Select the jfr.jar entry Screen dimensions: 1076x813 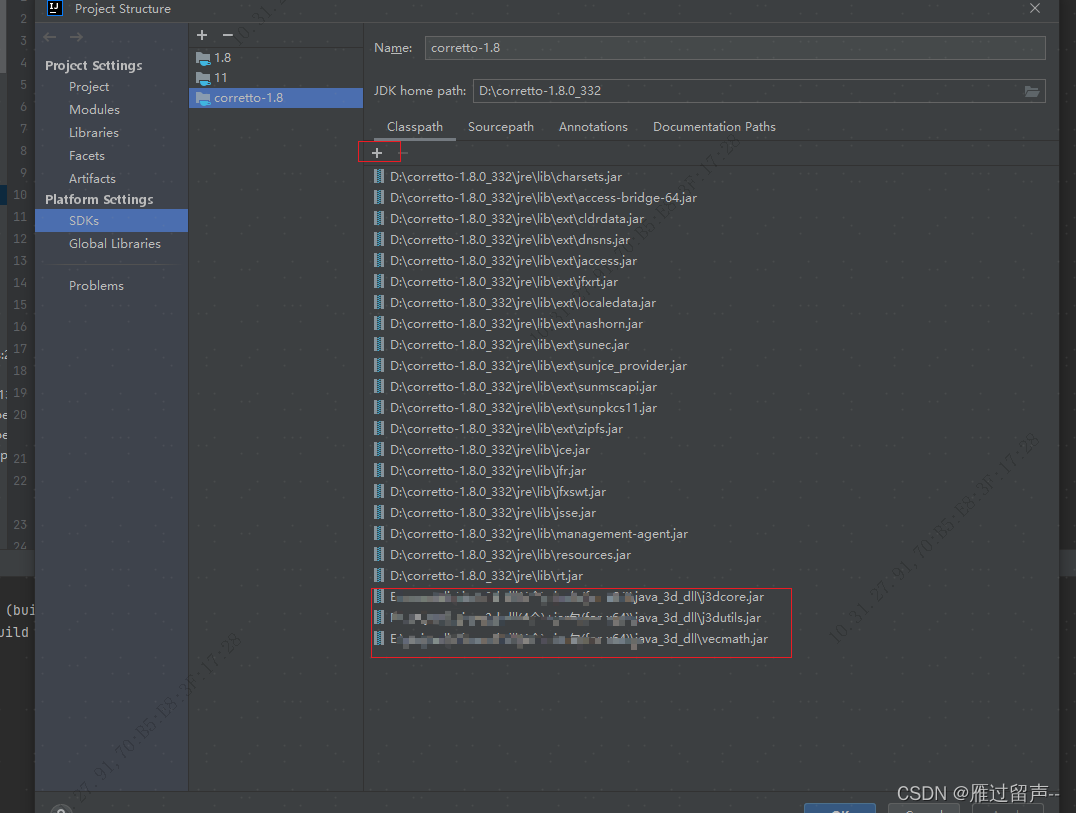(711, 471)
